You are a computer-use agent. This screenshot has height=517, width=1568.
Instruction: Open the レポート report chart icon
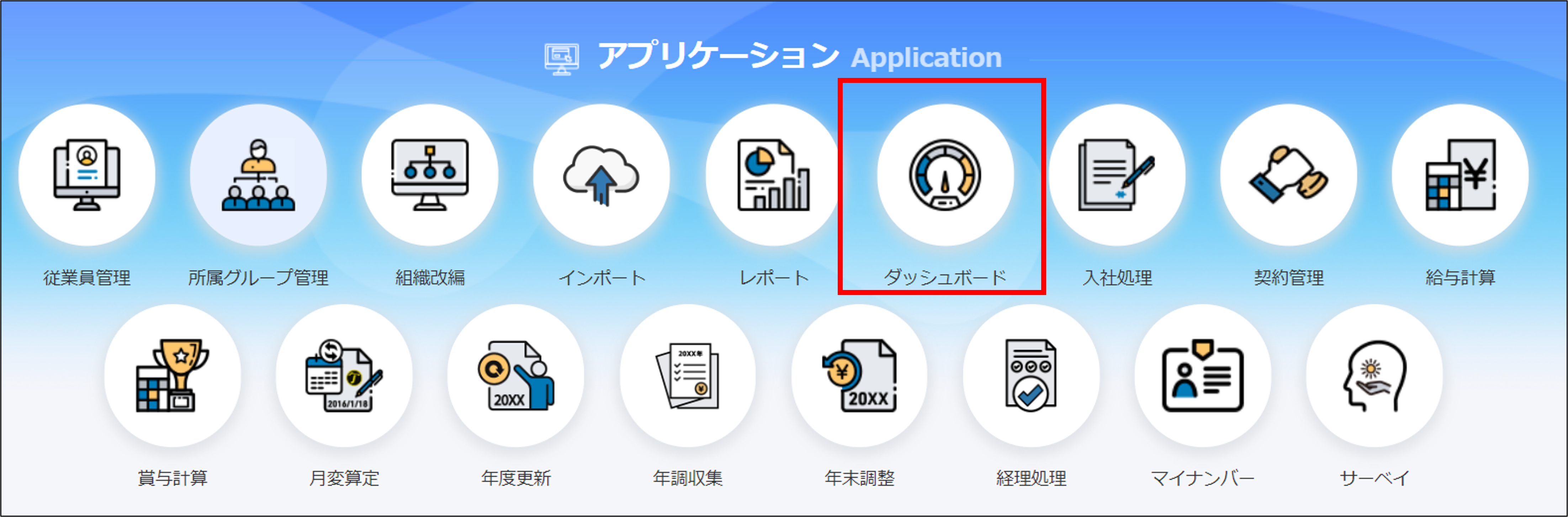click(773, 175)
